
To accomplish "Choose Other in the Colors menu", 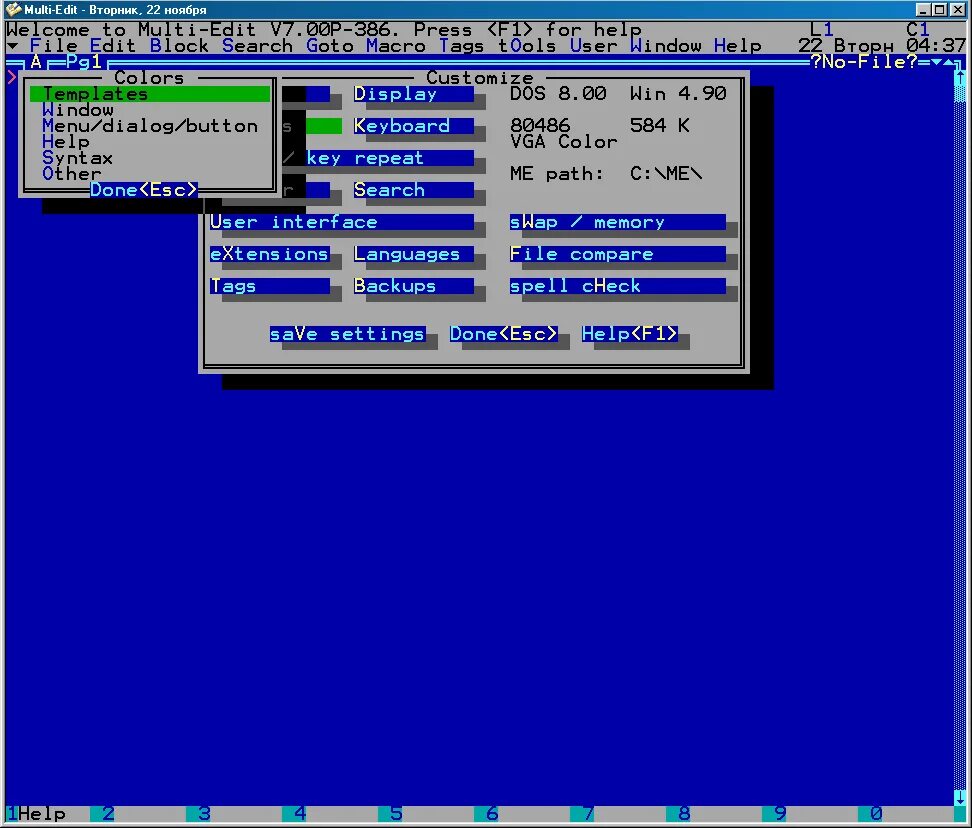I will click(71, 174).
